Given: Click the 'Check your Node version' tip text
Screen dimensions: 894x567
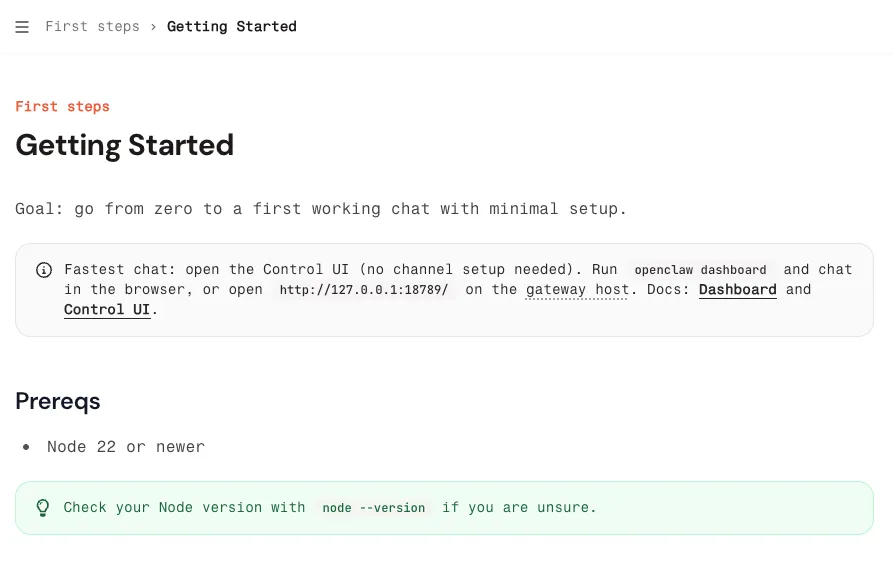Looking at the screenshot, I should (x=184, y=508).
